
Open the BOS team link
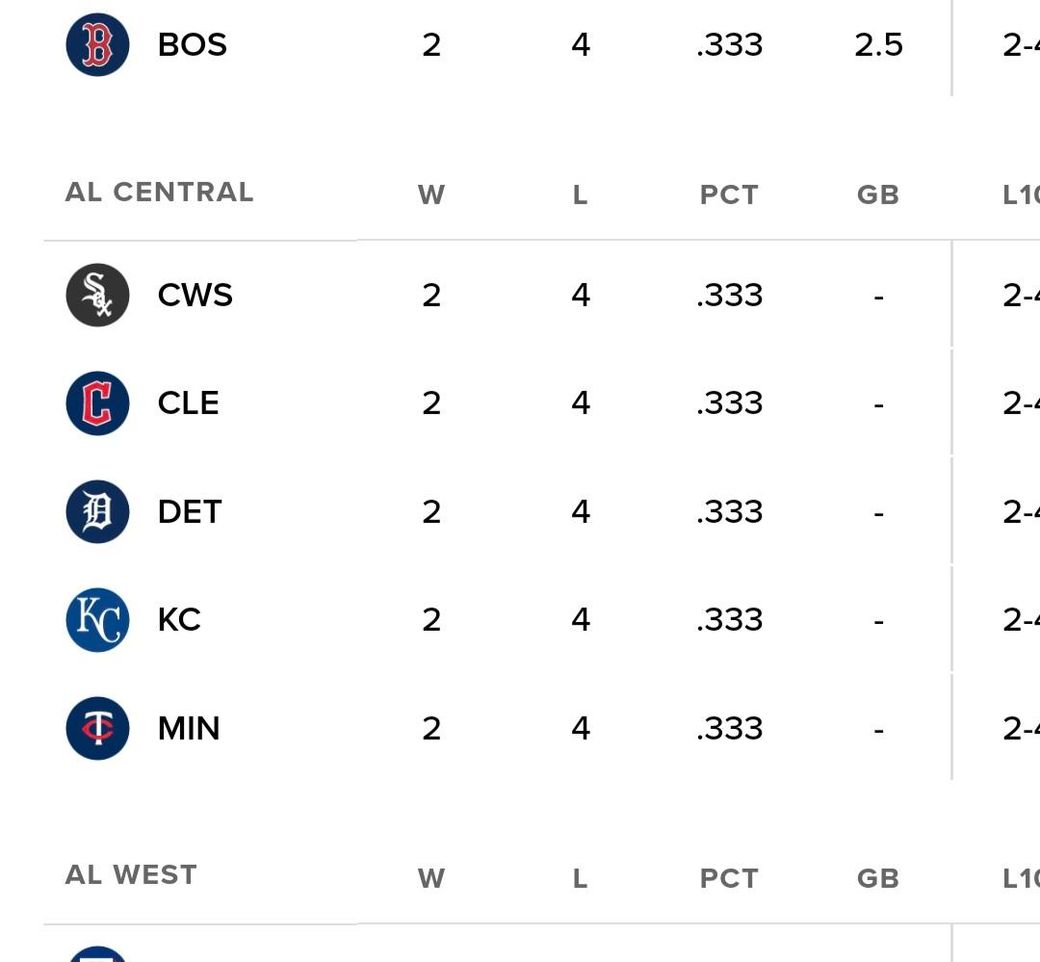pyautogui.click(x=192, y=45)
